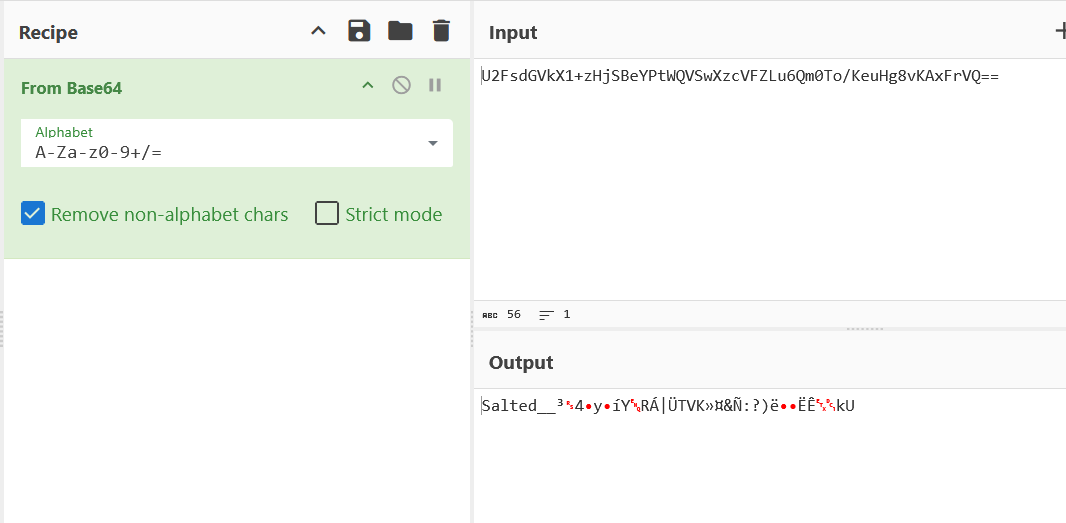This screenshot has height=523, width=1066.
Task: Click the Recipe pane title
Action: pyautogui.click(x=48, y=33)
